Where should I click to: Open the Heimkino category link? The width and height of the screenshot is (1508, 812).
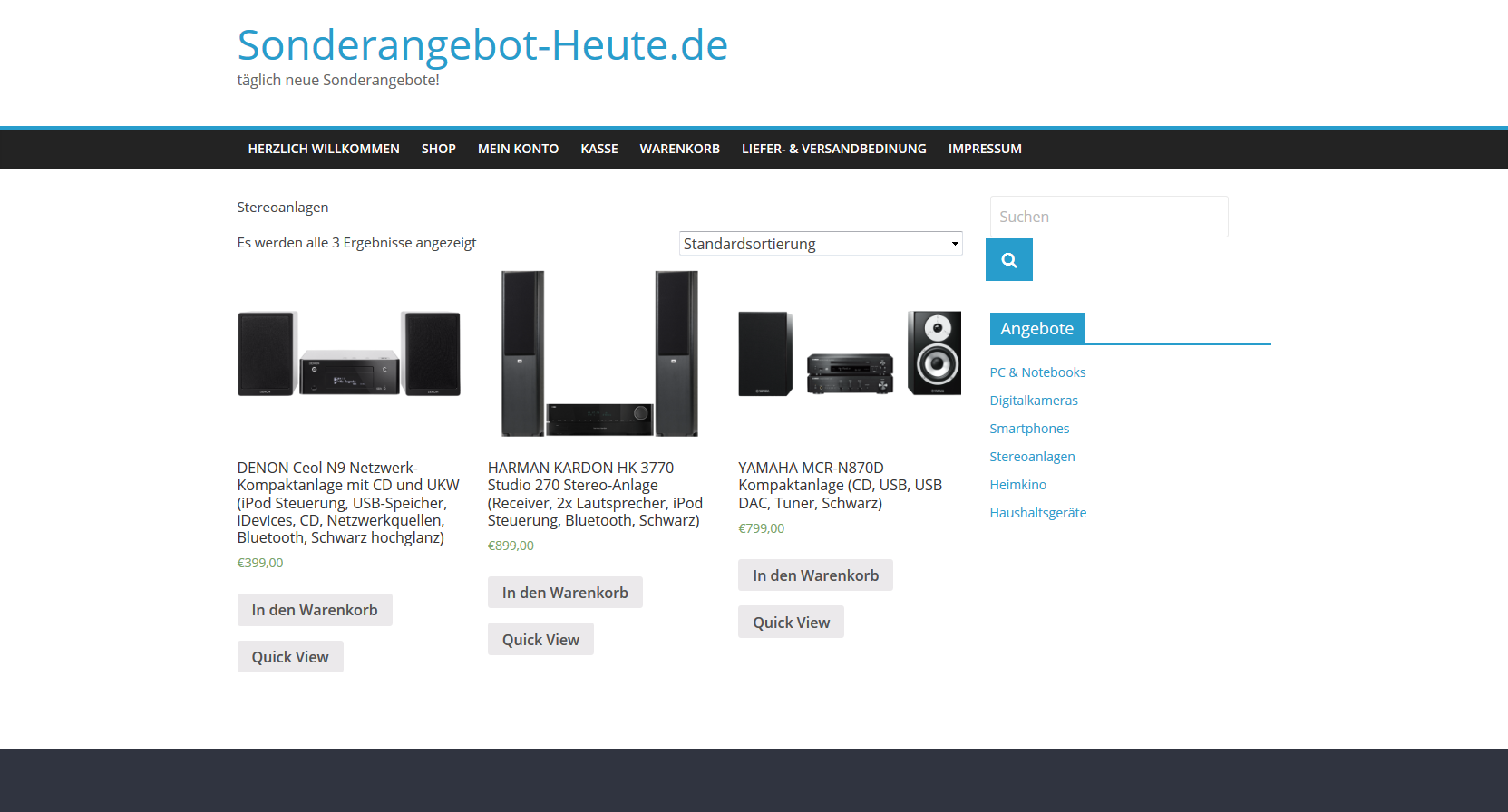pyautogui.click(x=1017, y=485)
